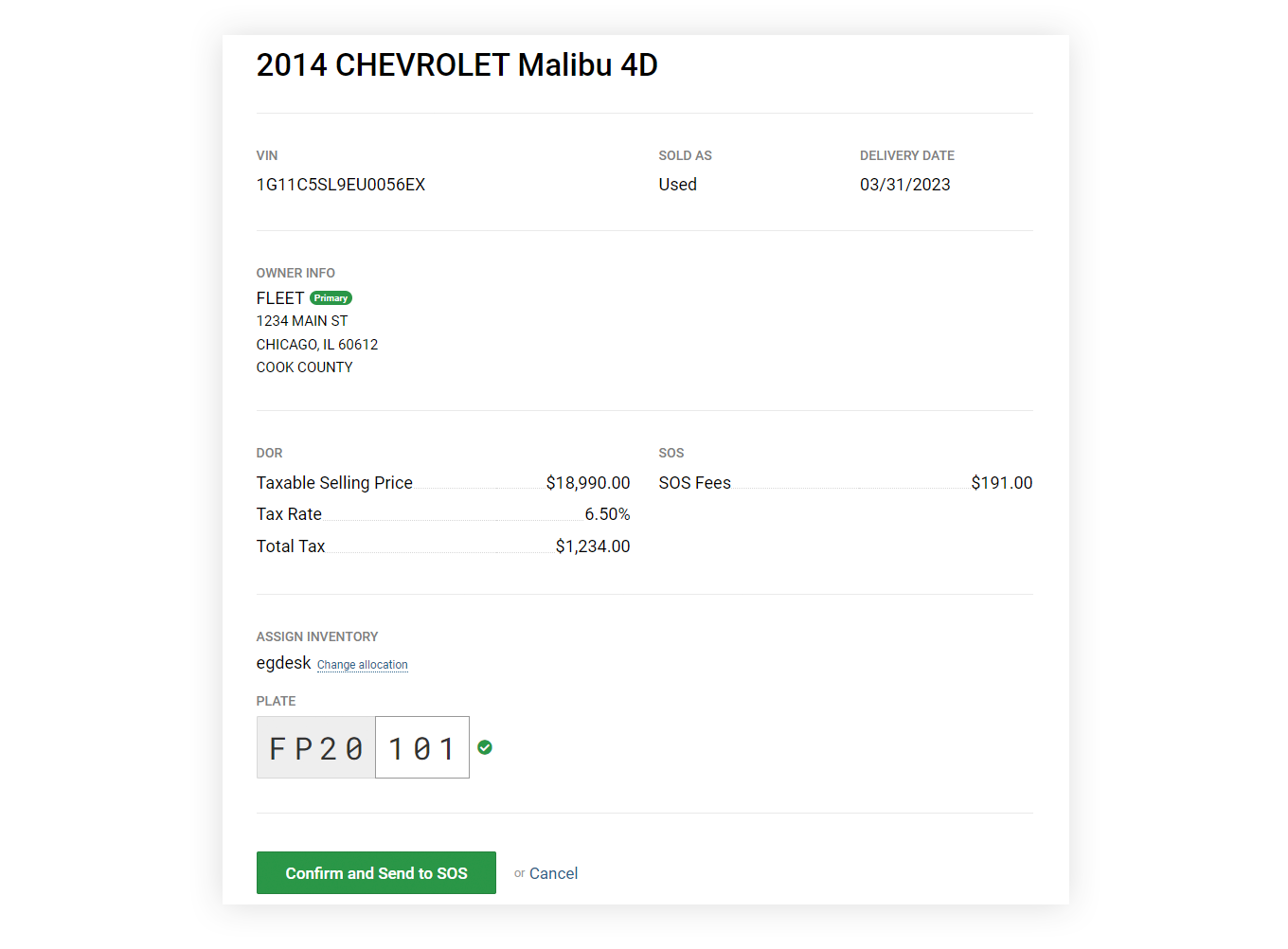Click the Taxable Selling Price amount $18,990.00

coord(588,483)
